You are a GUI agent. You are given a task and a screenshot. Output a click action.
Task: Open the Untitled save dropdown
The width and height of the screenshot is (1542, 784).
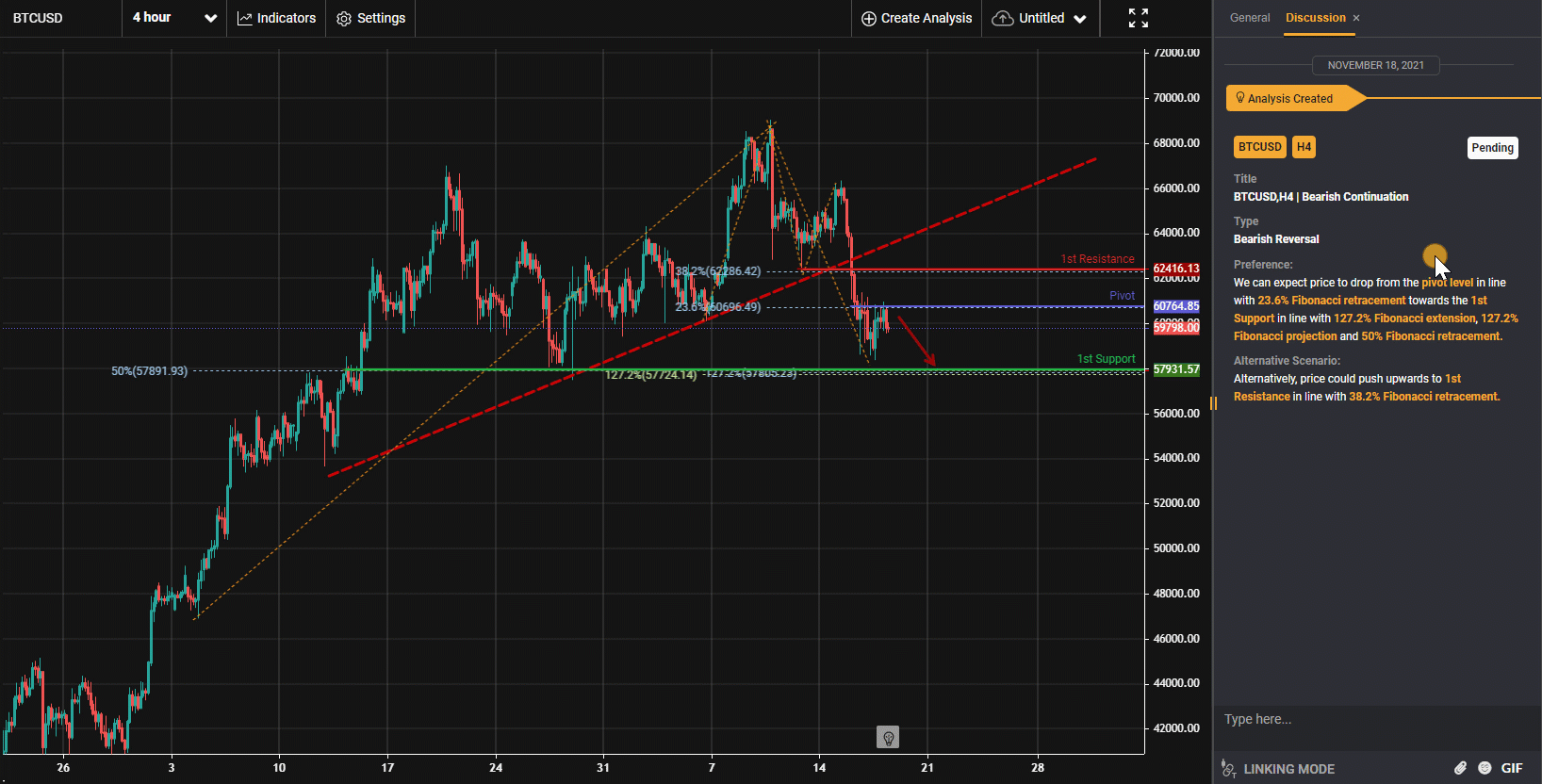[1040, 18]
